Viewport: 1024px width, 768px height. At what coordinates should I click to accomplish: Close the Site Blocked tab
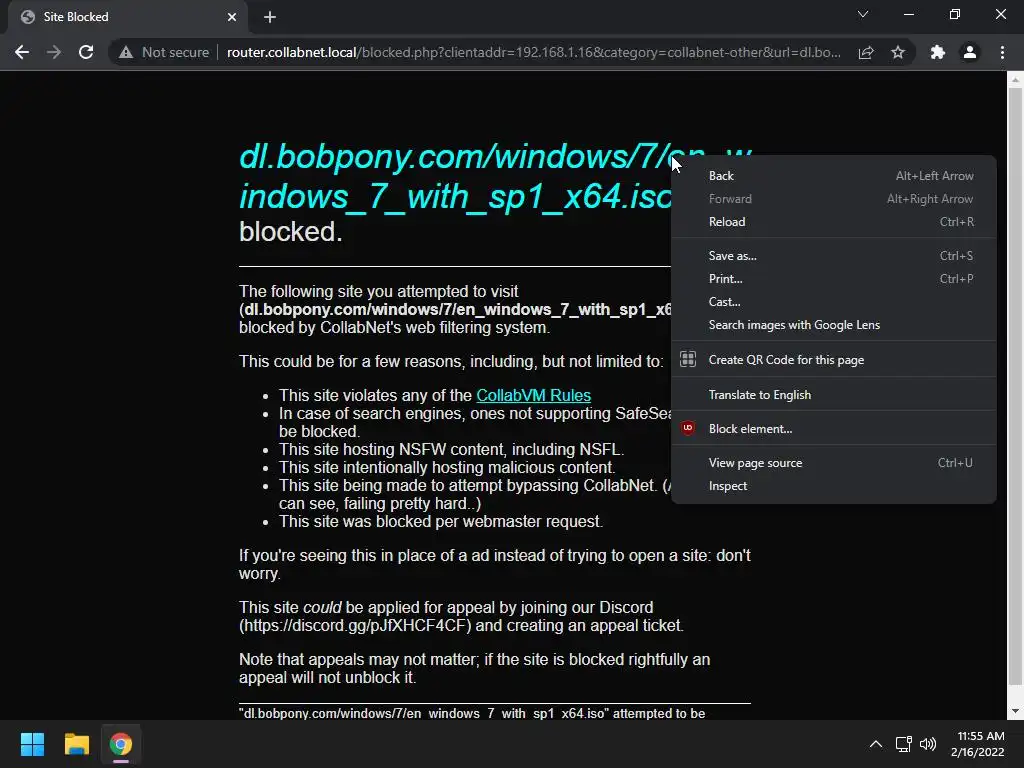(x=232, y=17)
